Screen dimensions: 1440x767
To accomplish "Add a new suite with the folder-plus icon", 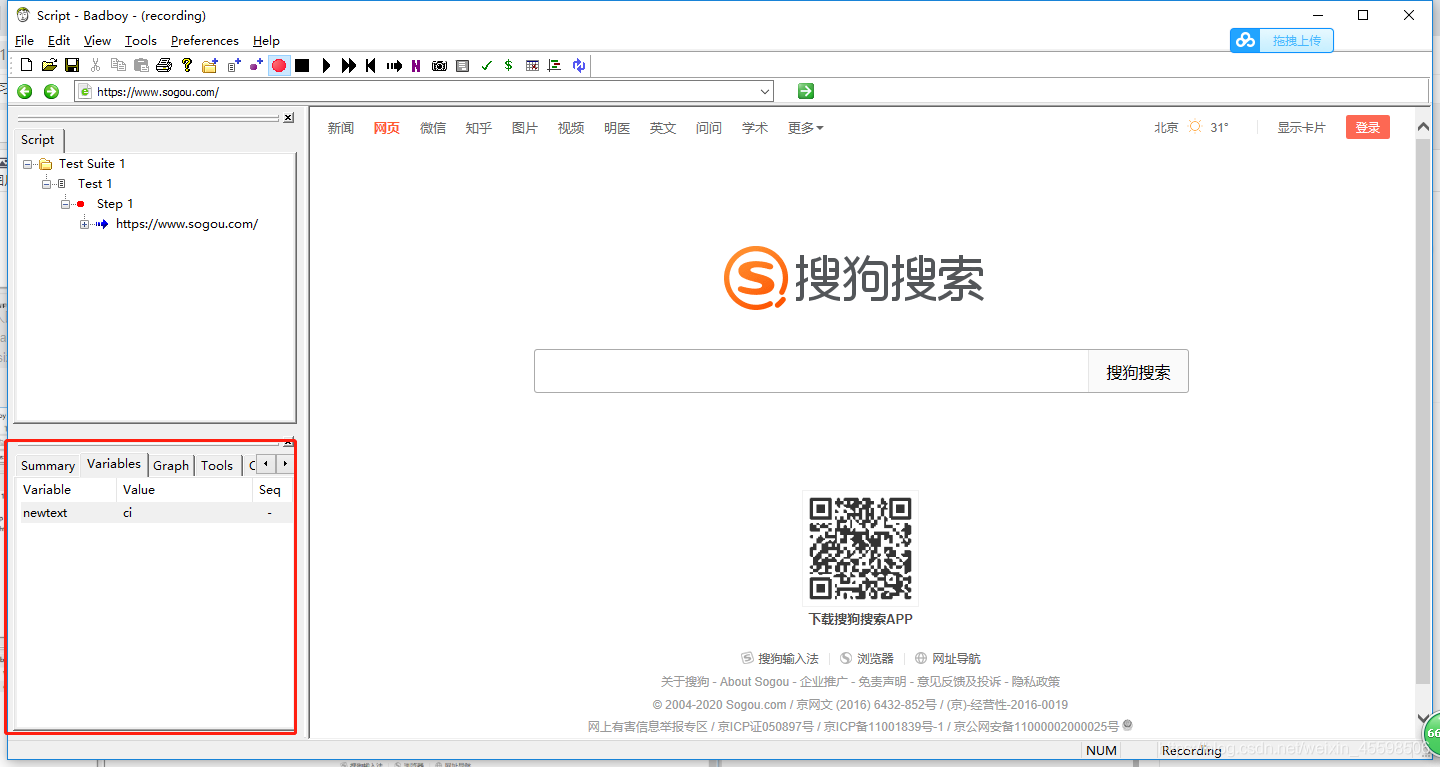I will pos(210,65).
